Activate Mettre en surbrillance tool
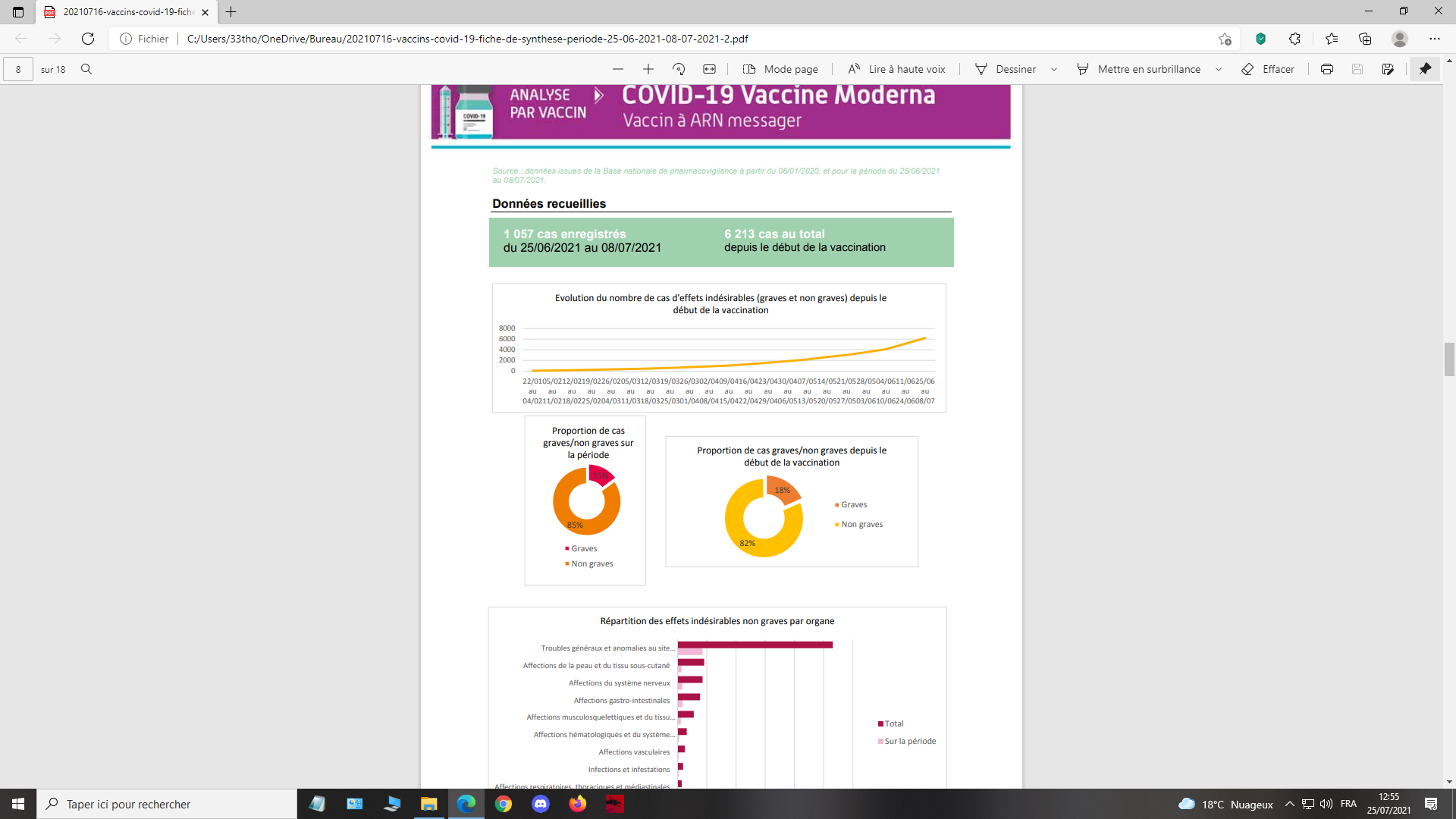 click(1139, 69)
